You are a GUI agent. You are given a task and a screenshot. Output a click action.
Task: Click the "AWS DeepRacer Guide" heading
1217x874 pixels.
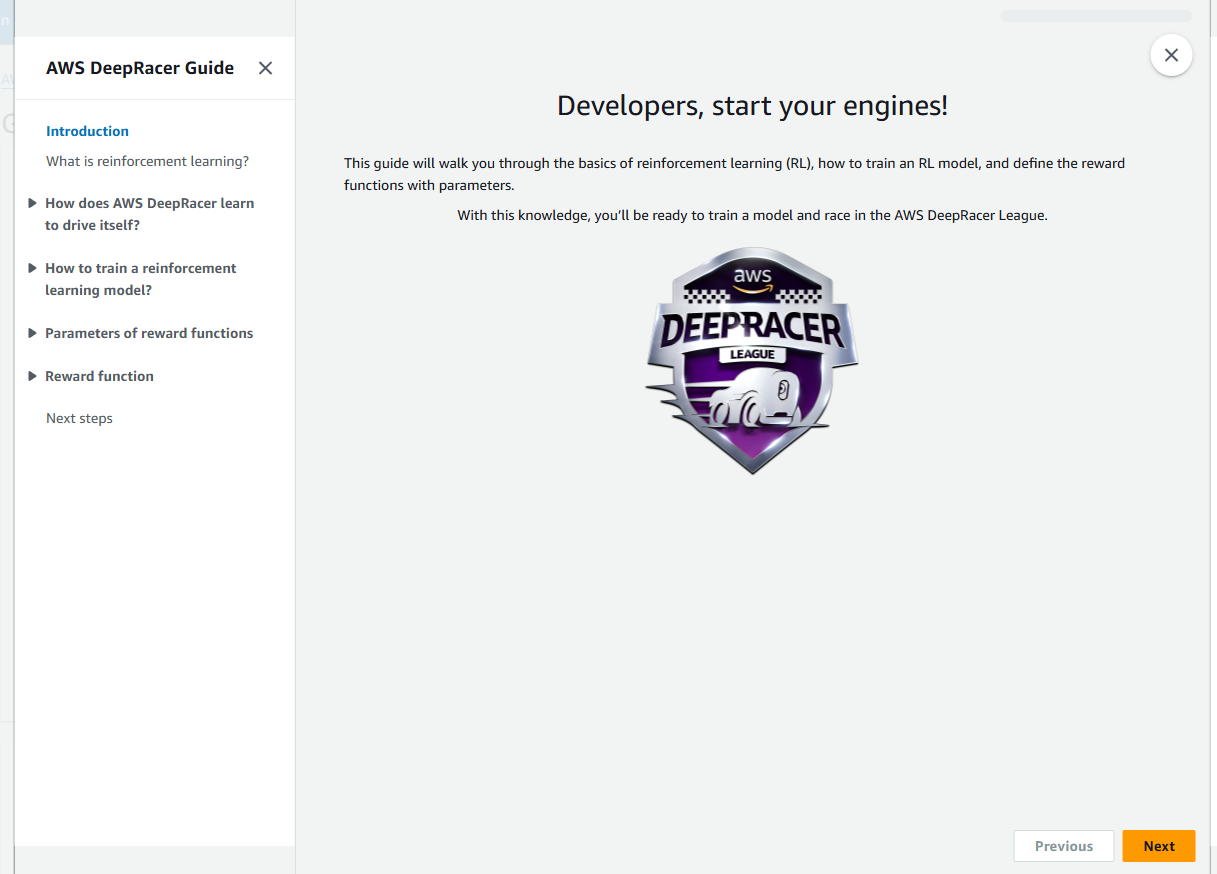(140, 68)
